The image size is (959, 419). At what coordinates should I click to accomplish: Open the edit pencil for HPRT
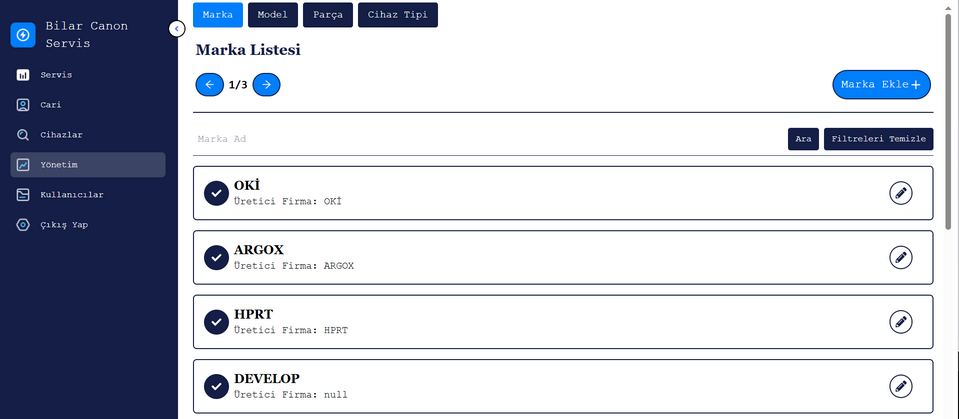(x=900, y=322)
